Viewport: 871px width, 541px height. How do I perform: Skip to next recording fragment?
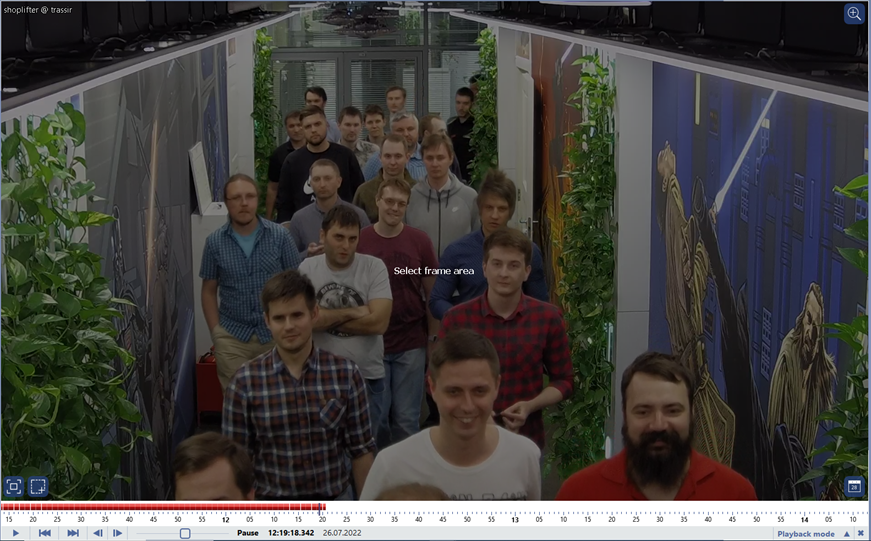pyautogui.click(x=73, y=534)
